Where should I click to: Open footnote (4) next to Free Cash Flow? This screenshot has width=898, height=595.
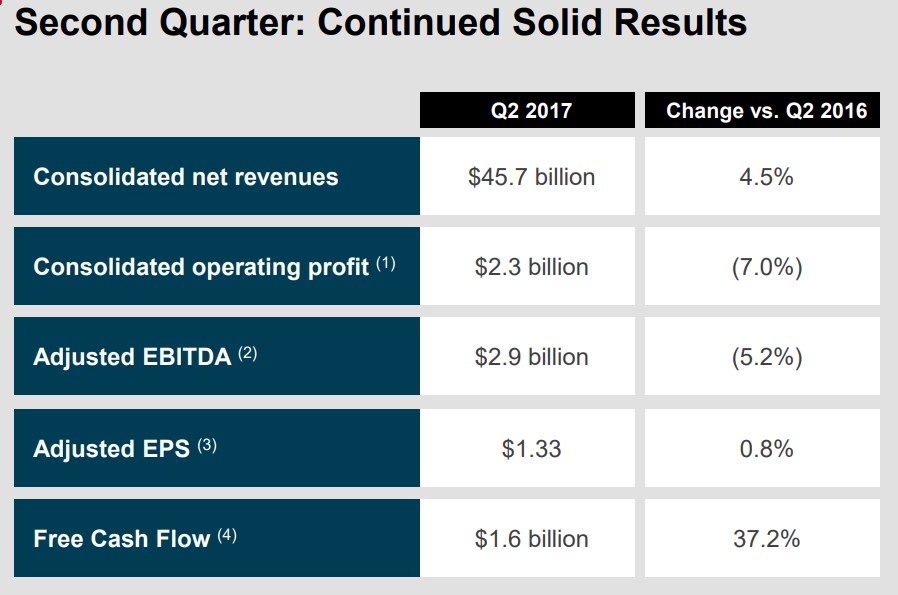227,535
